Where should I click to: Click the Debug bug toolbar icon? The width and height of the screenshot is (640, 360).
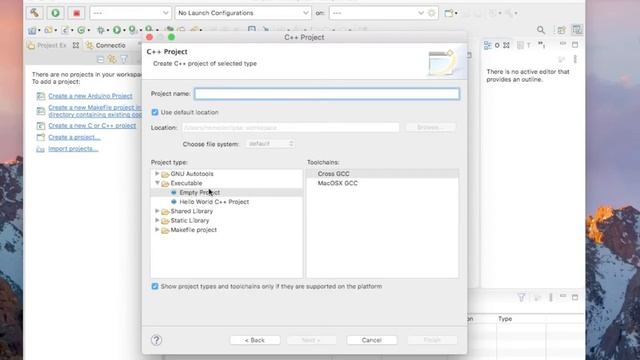(x=100, y=30)
